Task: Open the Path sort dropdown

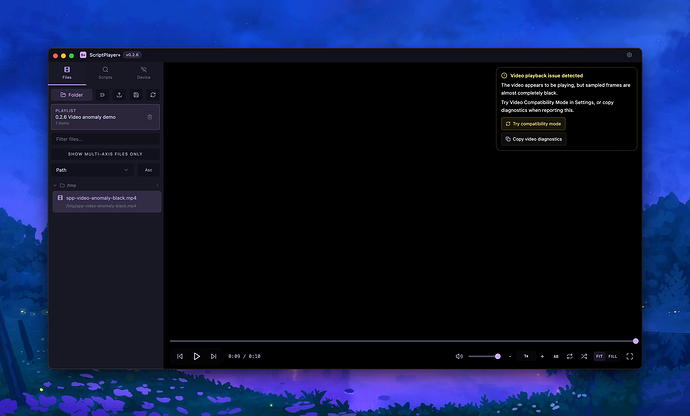Action: point(92,170)
